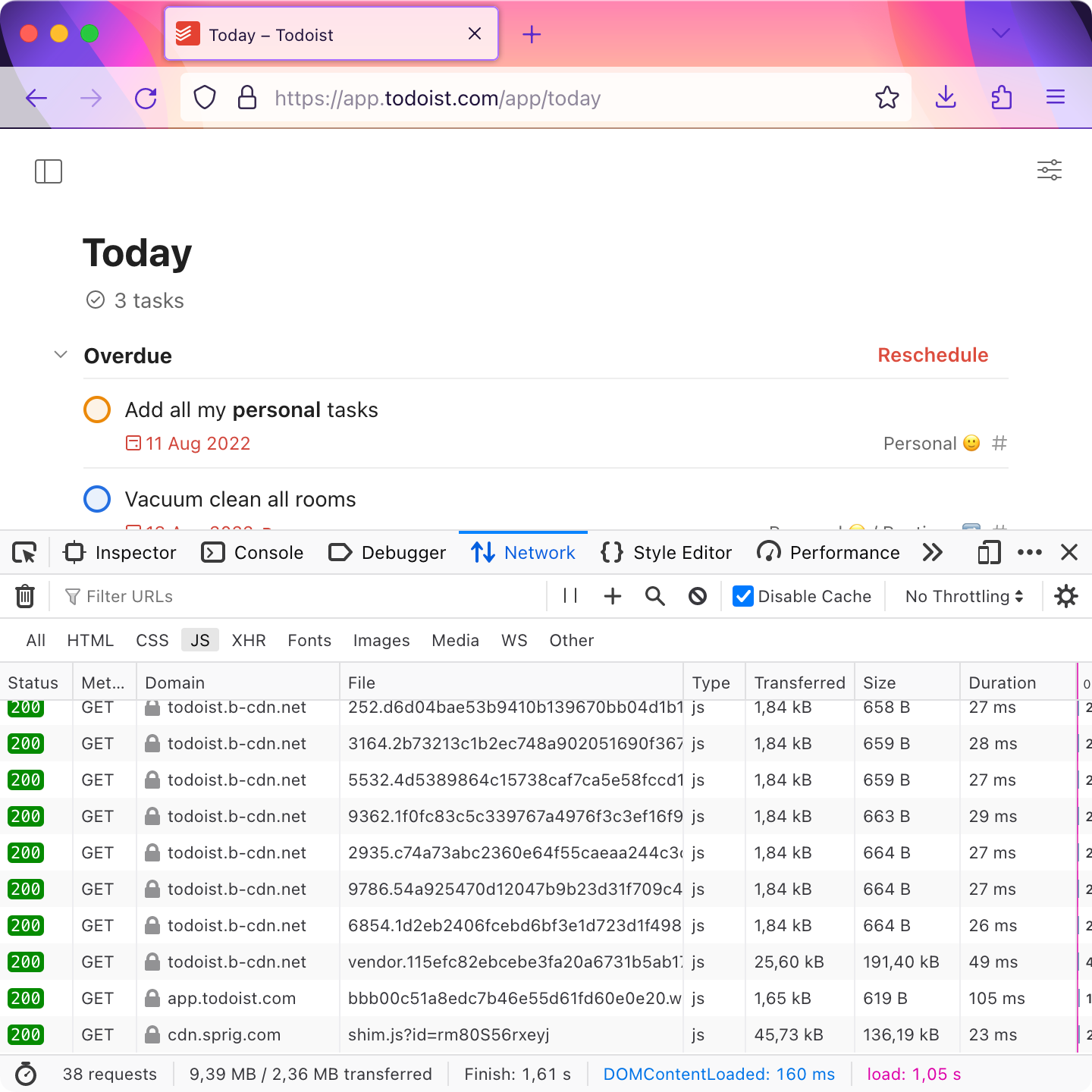
Task: Pause recording of the network log
Action: [x=570, y=597]
